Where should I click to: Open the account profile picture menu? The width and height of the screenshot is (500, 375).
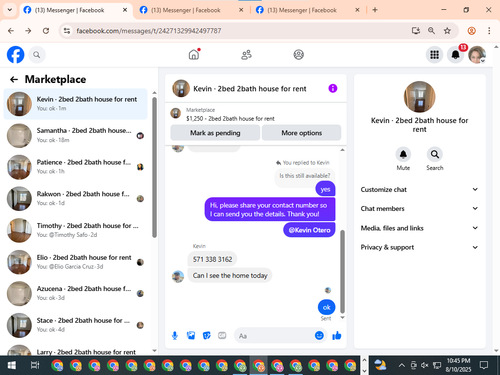pyautogui.click(x=477, y=55)
